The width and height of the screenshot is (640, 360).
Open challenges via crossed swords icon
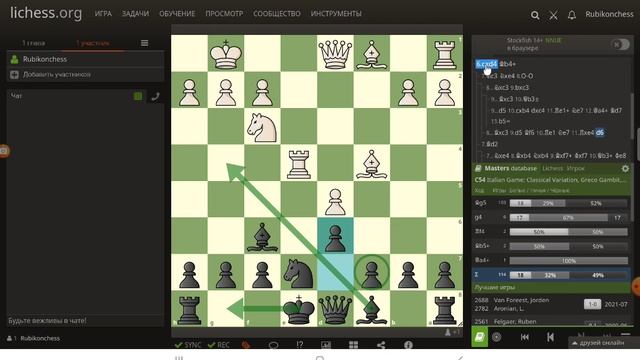553,15
